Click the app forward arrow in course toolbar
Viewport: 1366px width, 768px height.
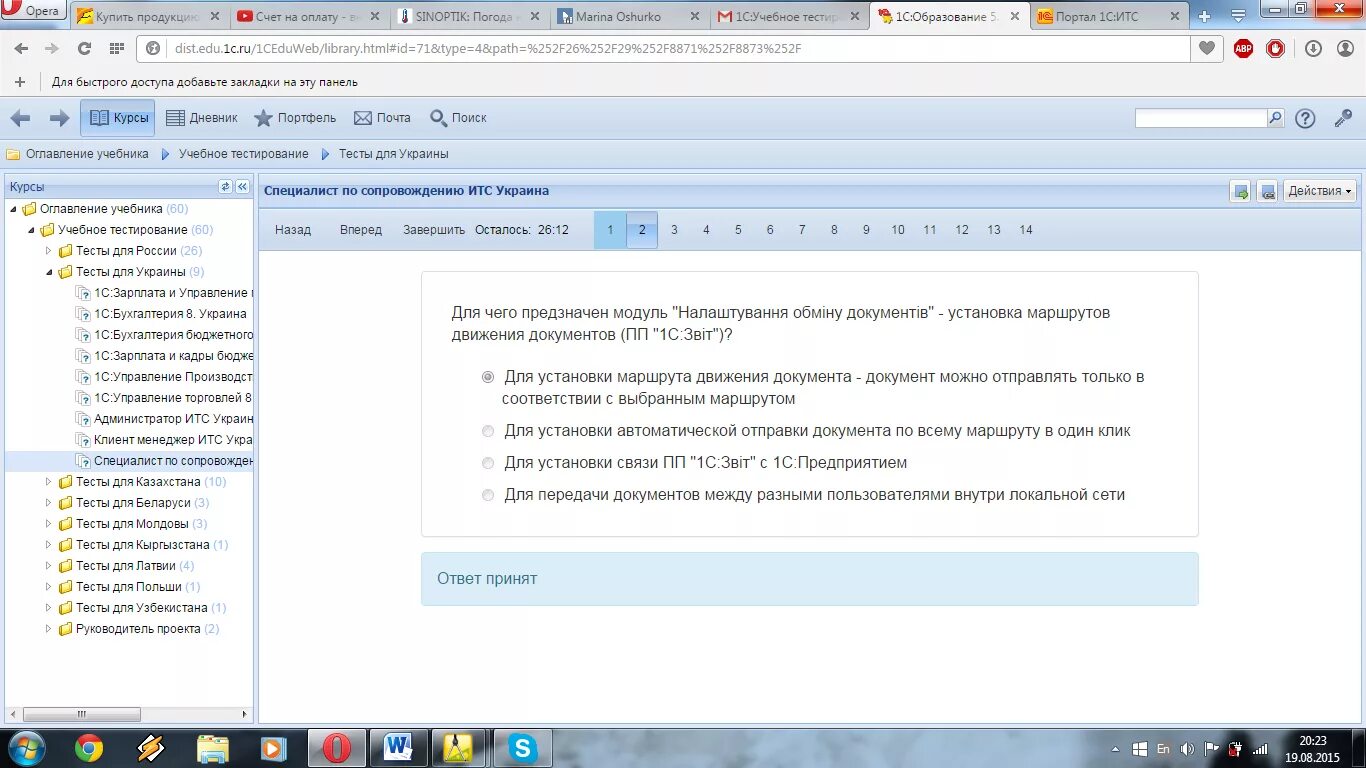point(59,118)
